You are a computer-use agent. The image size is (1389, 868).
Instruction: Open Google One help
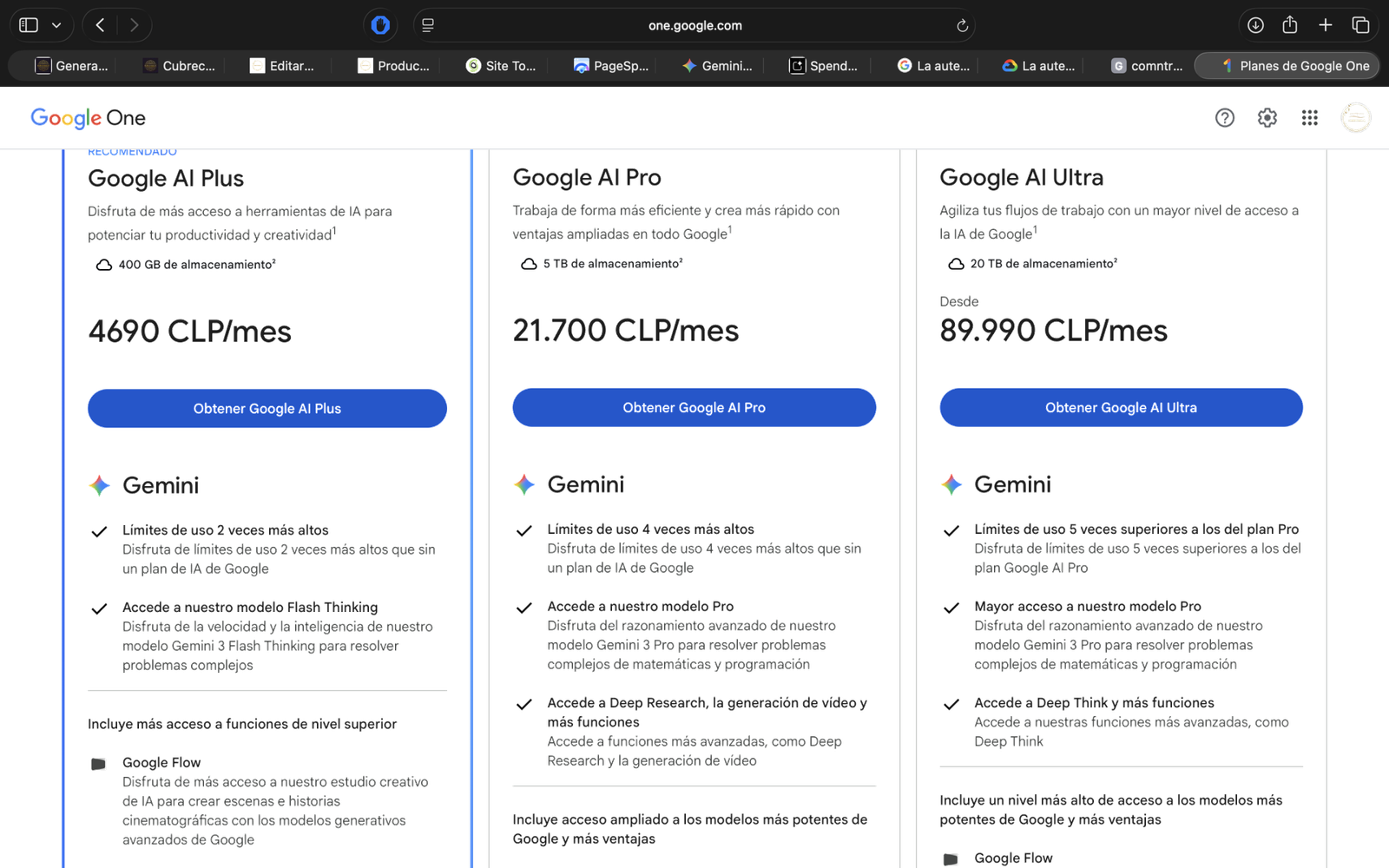[1225, 118]
